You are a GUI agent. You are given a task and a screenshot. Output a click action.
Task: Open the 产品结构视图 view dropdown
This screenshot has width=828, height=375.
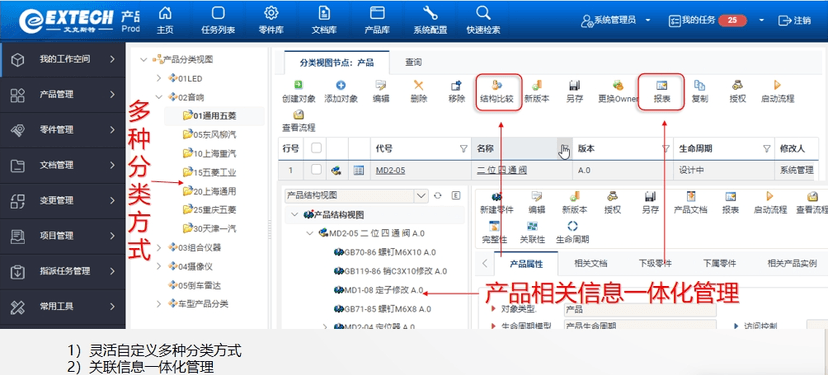pyautogui.click(x=421, y=195)
